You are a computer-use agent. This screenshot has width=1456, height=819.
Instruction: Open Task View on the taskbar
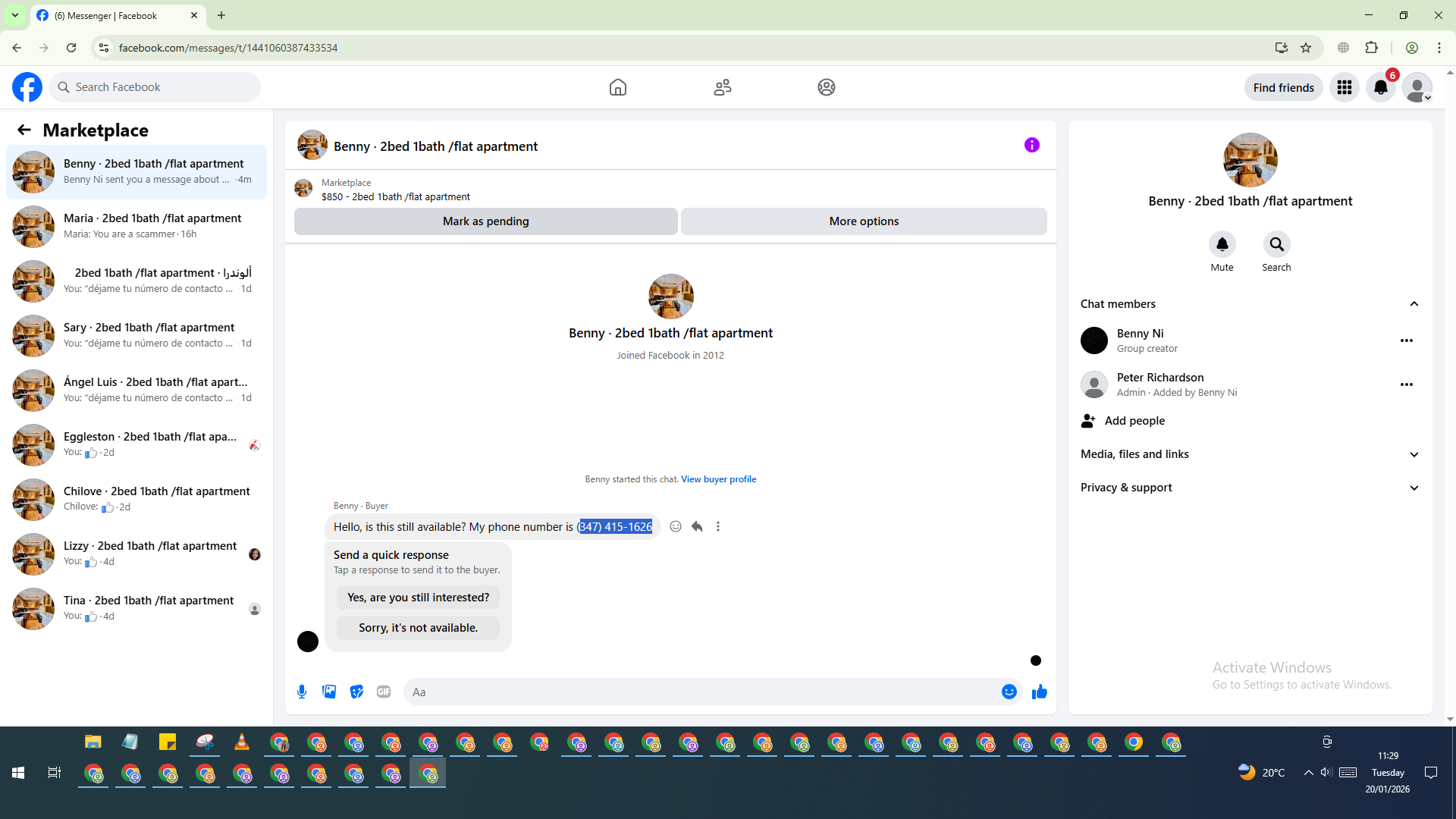pyautogui.click(x=55, y=773)
